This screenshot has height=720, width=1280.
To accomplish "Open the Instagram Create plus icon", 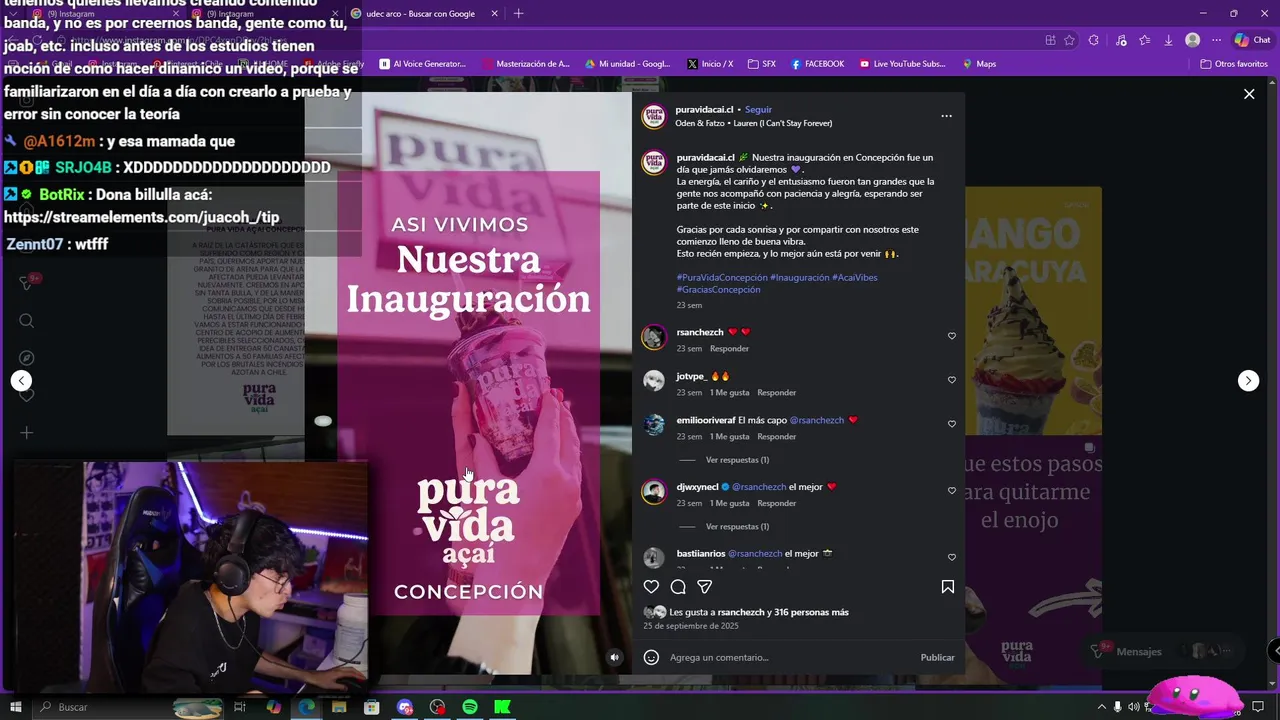I will click(x=27, y=433).
